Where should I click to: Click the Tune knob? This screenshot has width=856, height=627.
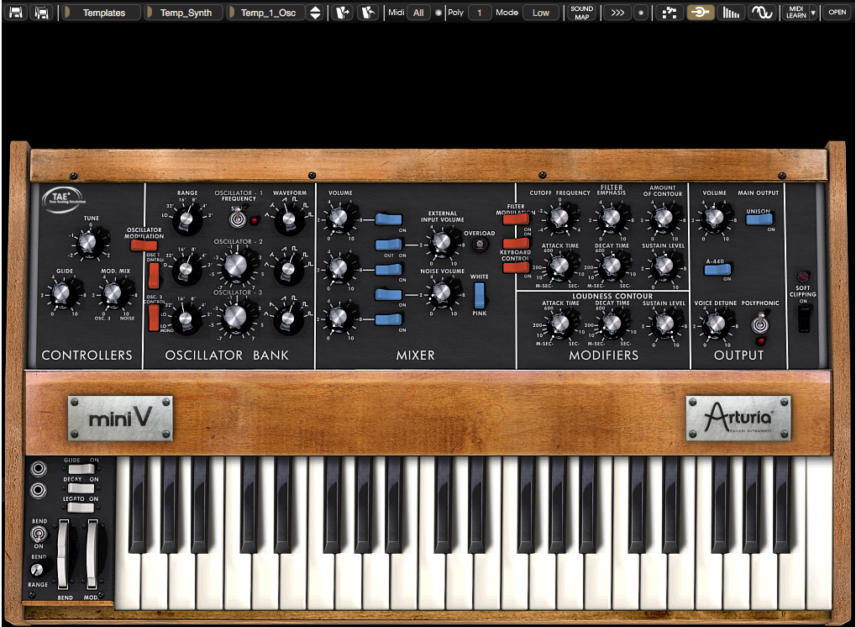(87, 242)
